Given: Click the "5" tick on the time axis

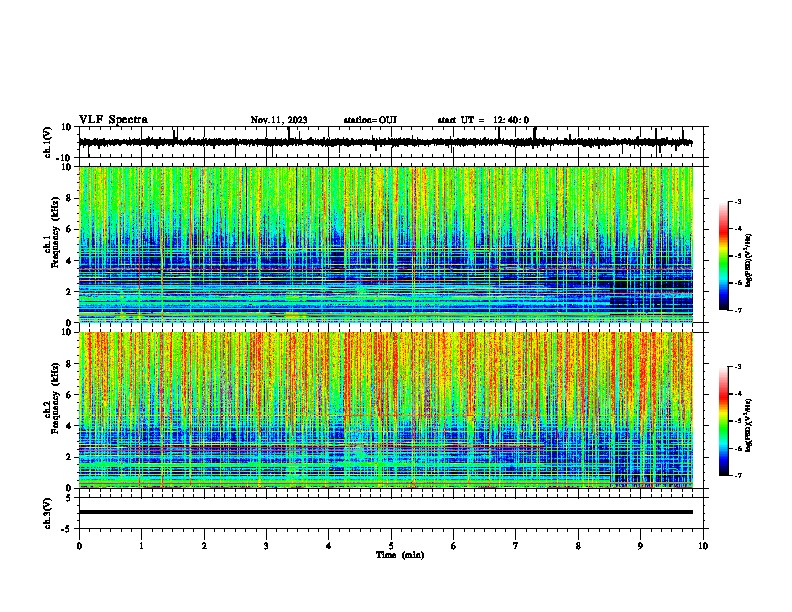Looking at the screenshot, I should [391, 546].
